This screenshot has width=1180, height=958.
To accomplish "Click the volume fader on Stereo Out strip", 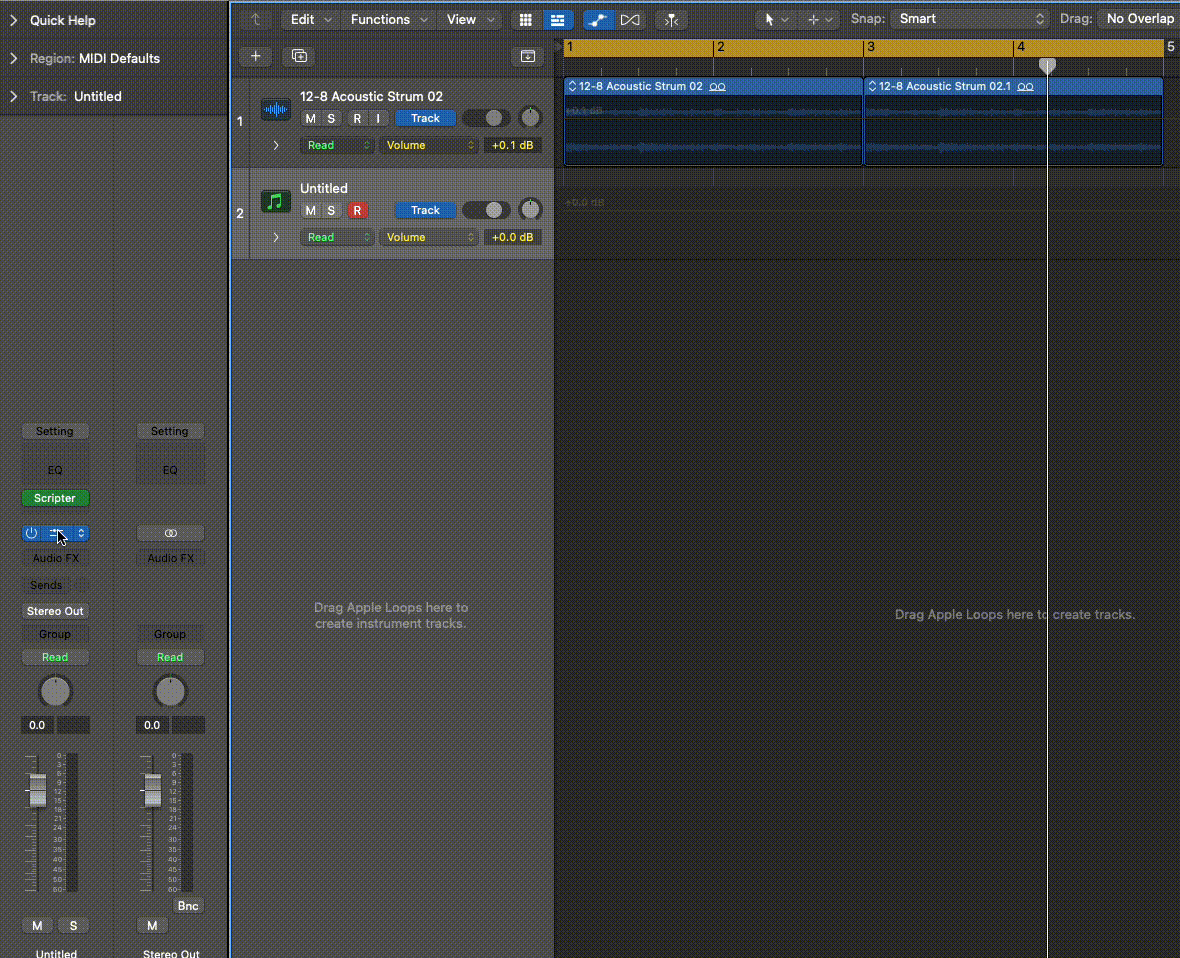I will pyautogui.click(x=152, y=790).
